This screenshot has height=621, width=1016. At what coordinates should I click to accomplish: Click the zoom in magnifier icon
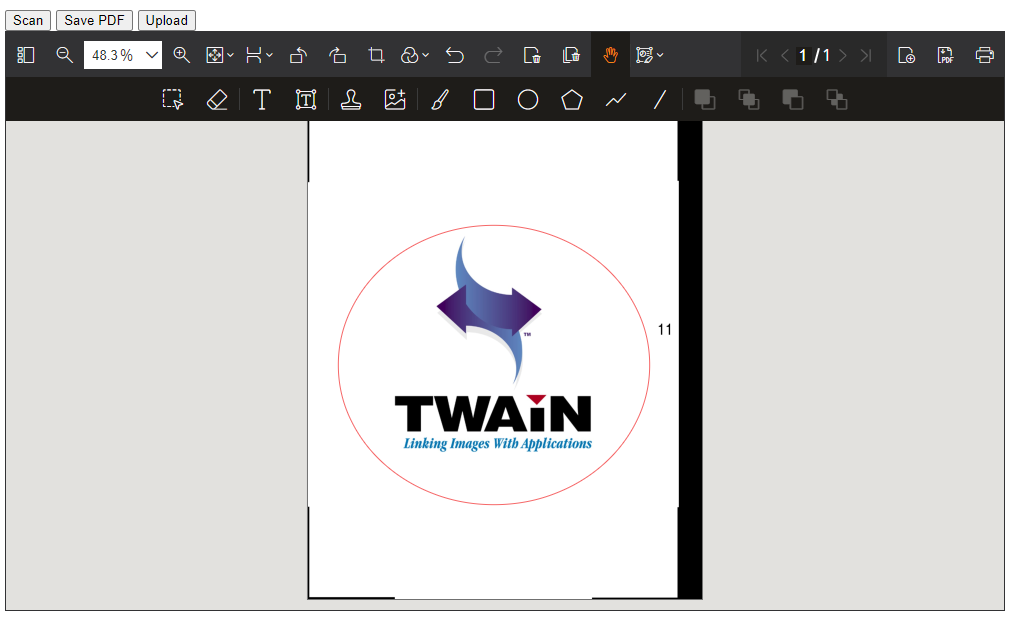click(x=182, y=55)
